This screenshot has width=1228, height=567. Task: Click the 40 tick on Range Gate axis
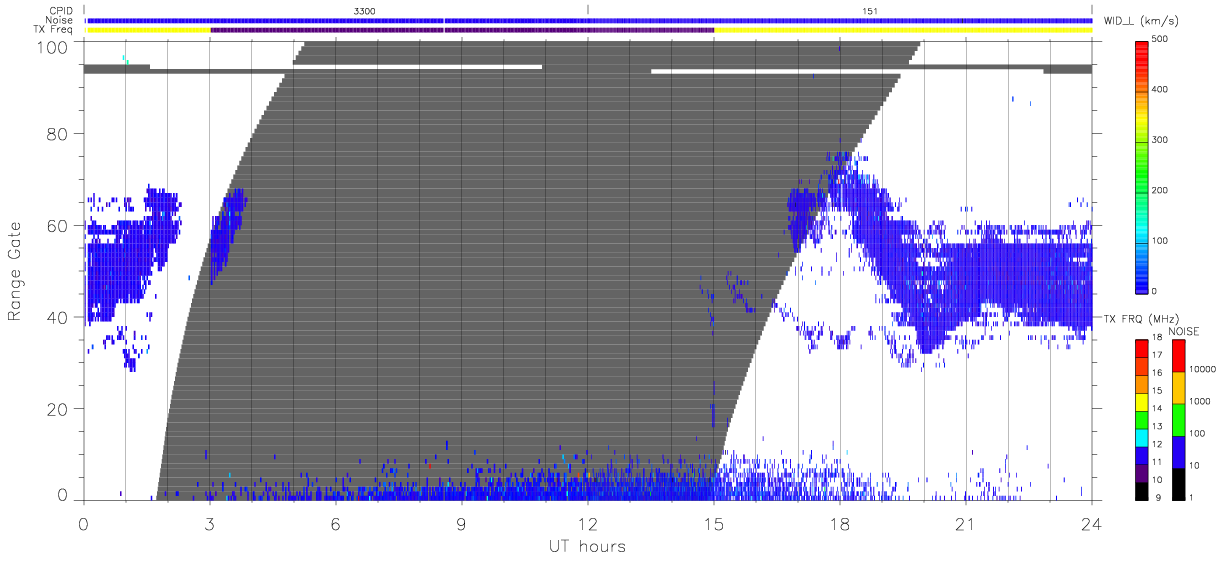click(x=59, y=317)
